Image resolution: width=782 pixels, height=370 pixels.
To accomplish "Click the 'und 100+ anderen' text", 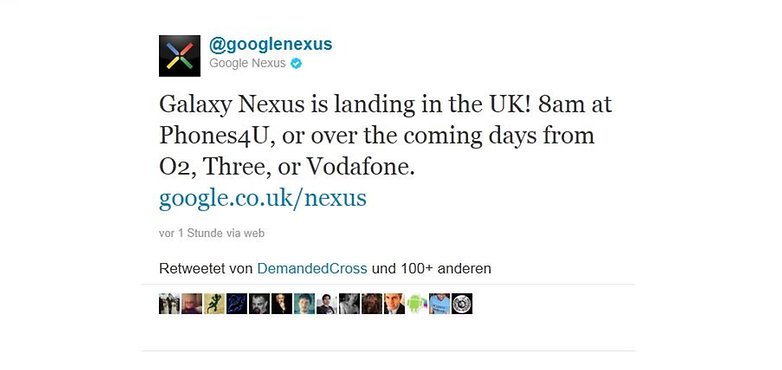I will tap(431, 269).
